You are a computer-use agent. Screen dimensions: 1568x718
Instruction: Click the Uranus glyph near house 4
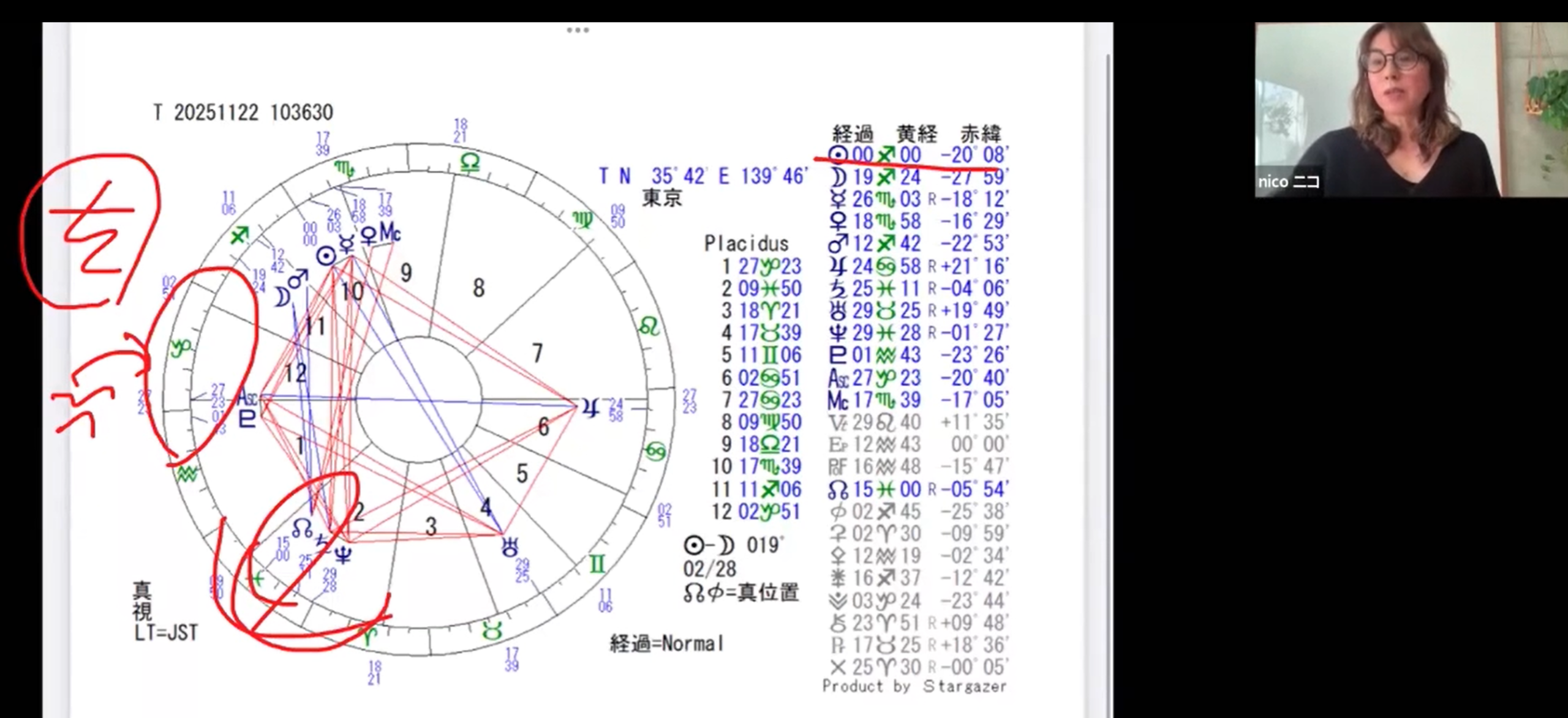[510, 547]
